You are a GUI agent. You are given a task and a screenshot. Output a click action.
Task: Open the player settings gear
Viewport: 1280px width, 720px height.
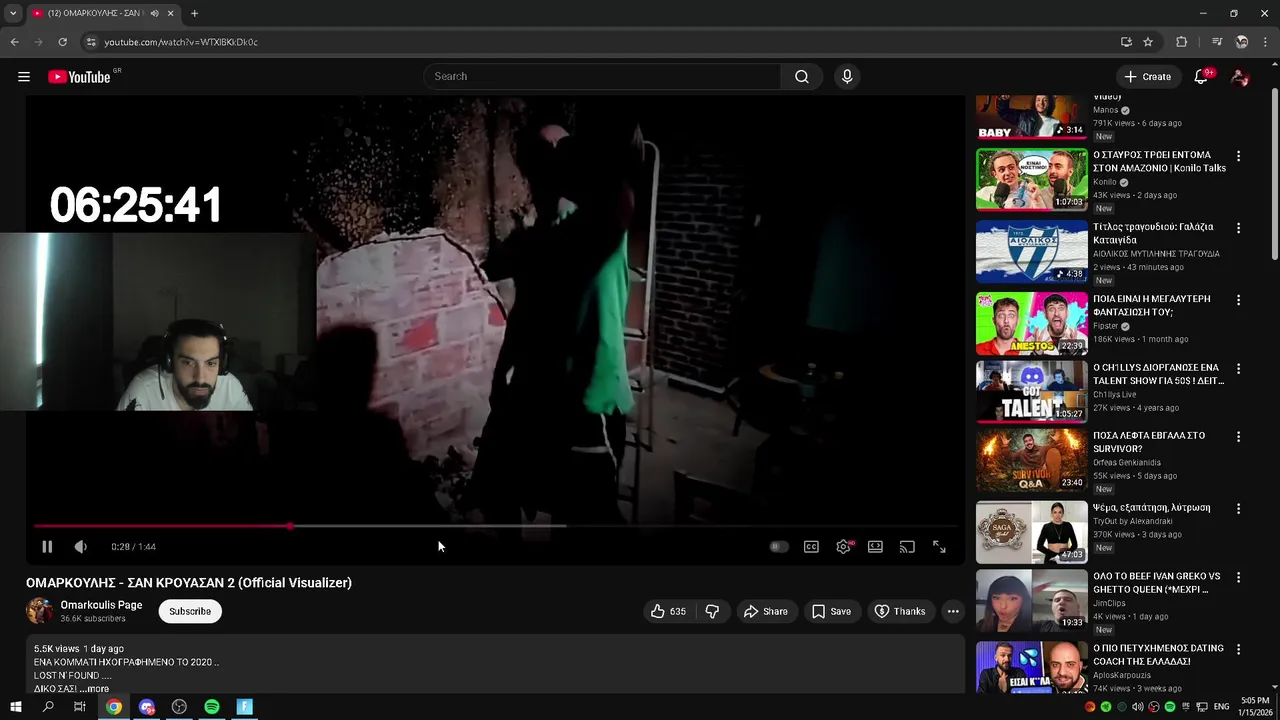[844, 547]
